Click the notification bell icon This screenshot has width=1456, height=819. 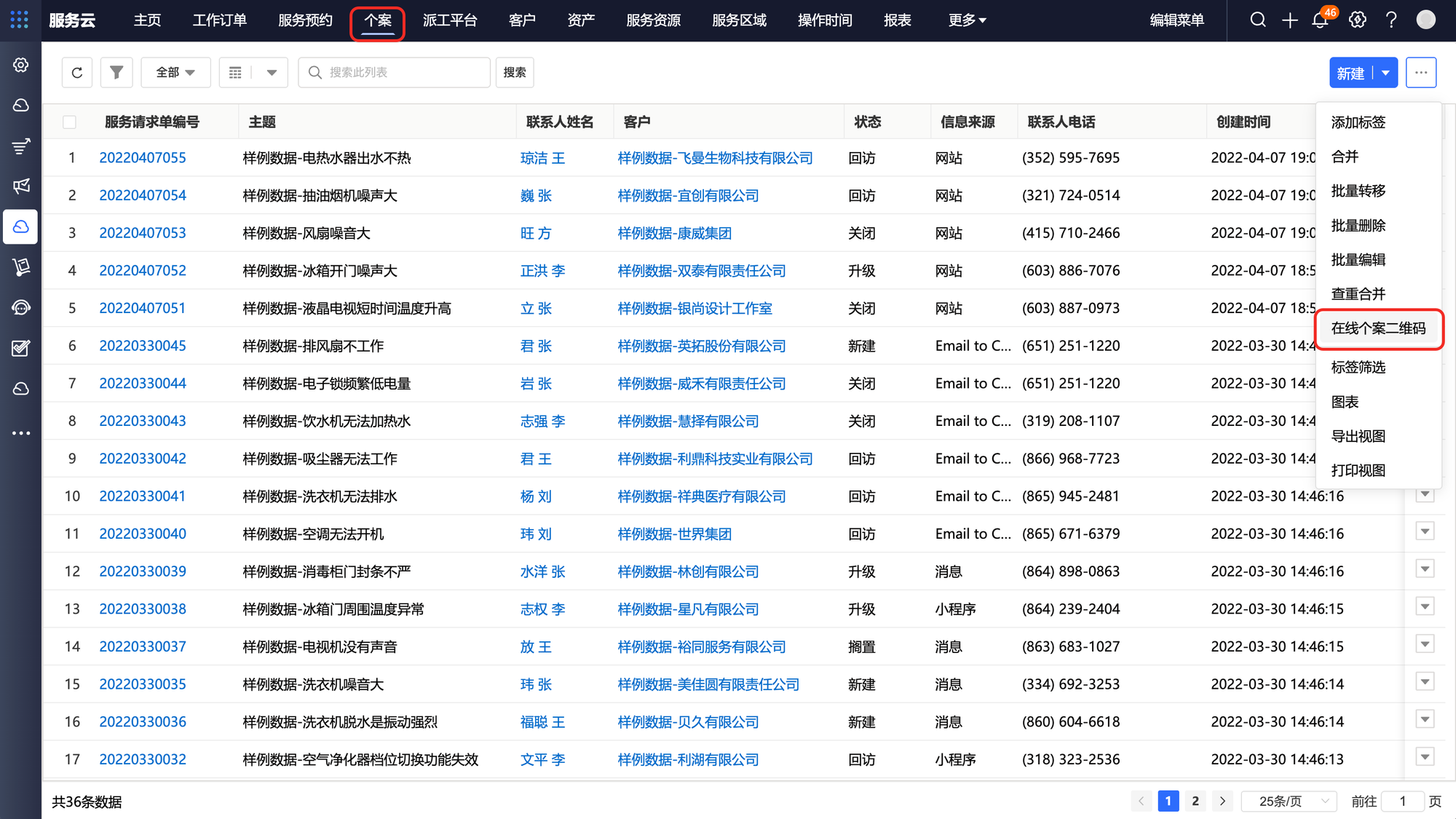click(1320, 20)
